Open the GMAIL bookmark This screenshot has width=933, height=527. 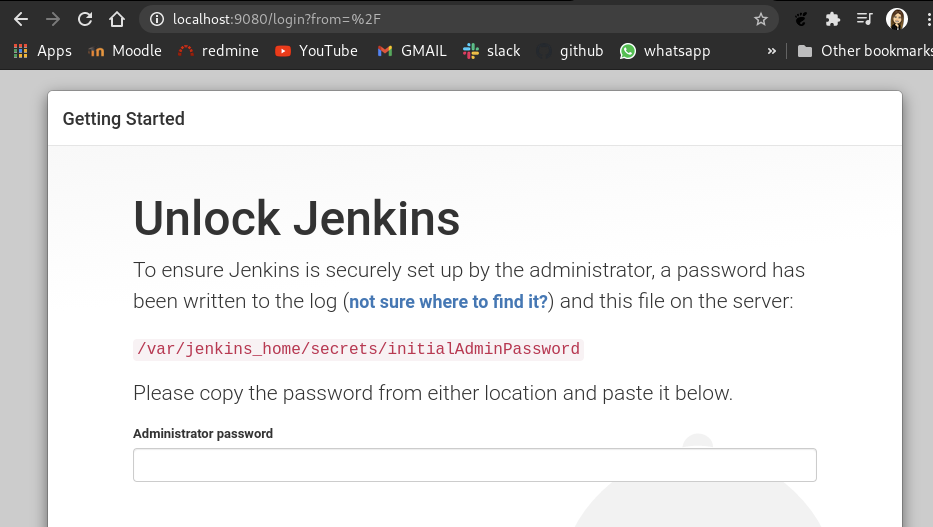pyautogui.click(x=412, y=51)
